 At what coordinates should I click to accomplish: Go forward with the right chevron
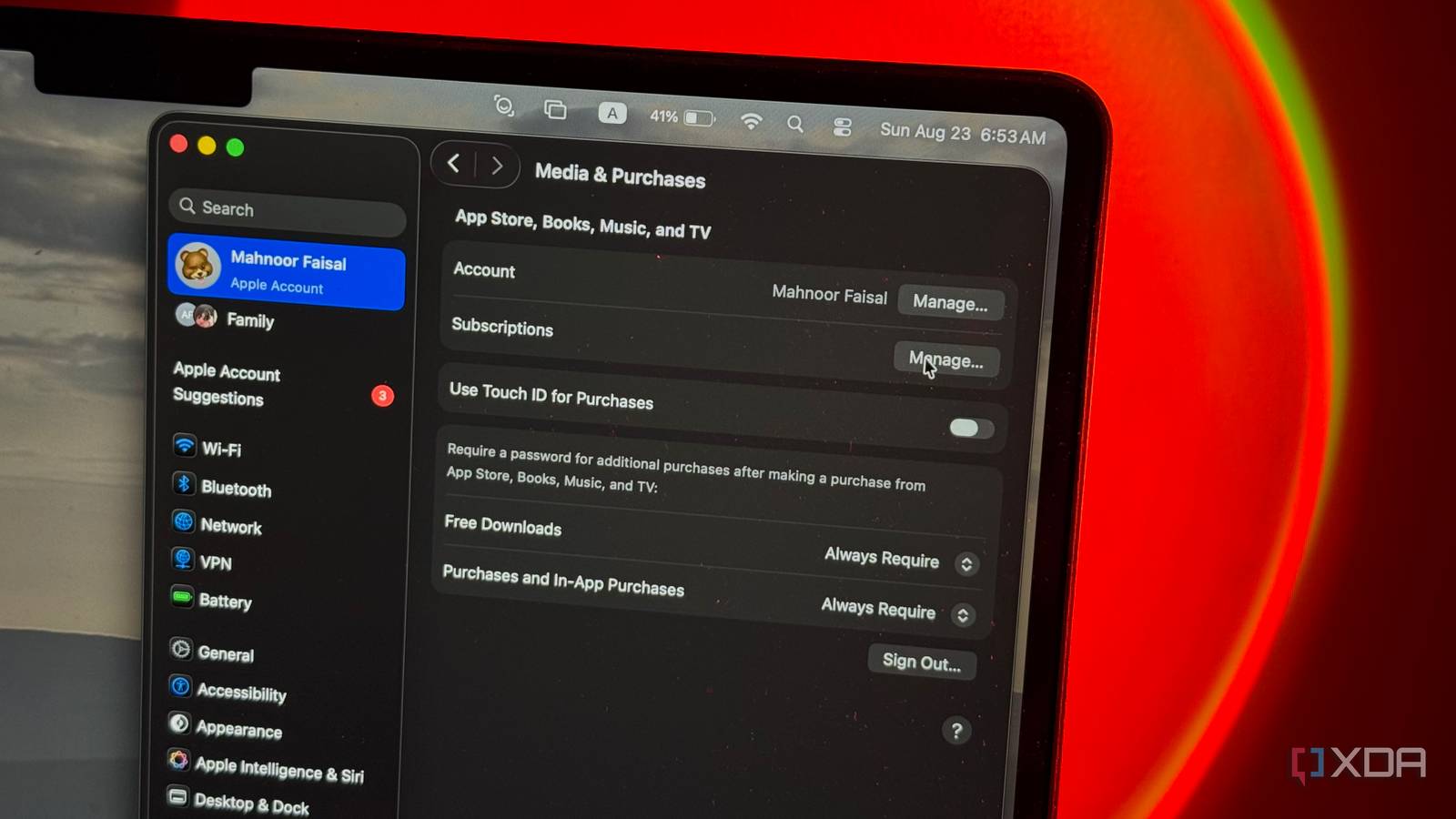click(497, 166)
